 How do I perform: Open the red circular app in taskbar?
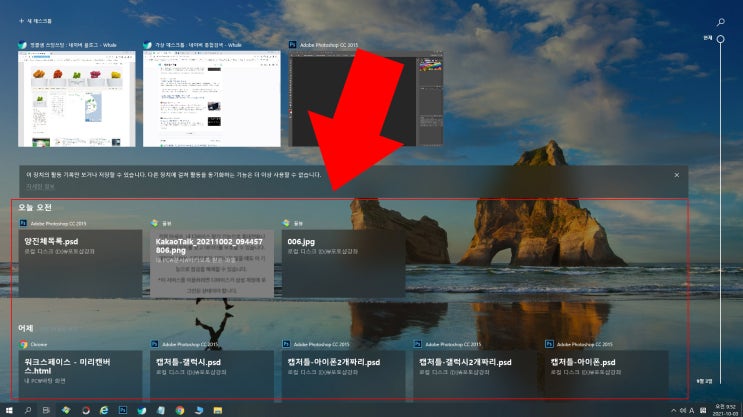[85, 410]
